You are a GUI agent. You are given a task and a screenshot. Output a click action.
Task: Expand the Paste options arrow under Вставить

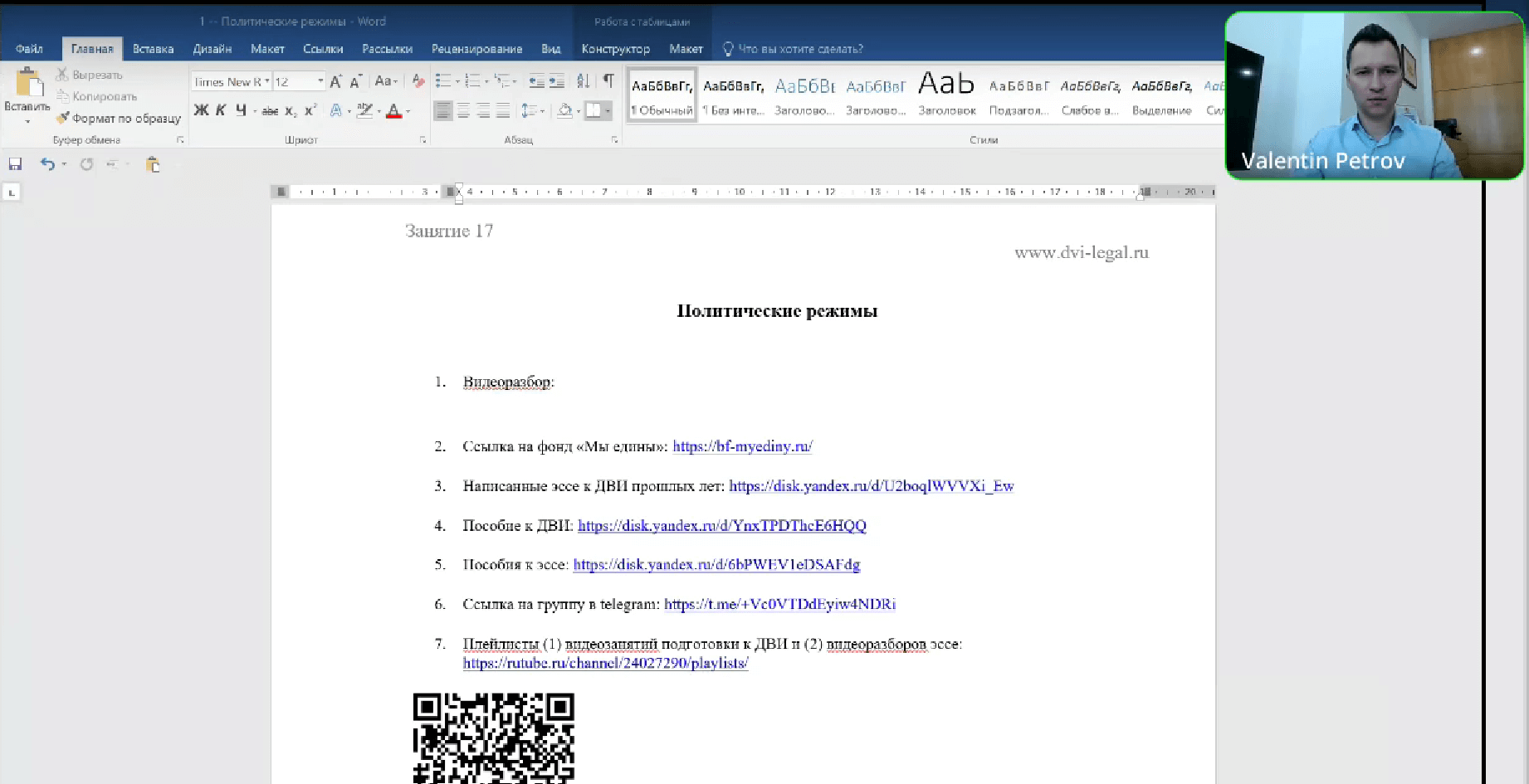(x=27, y=121)
